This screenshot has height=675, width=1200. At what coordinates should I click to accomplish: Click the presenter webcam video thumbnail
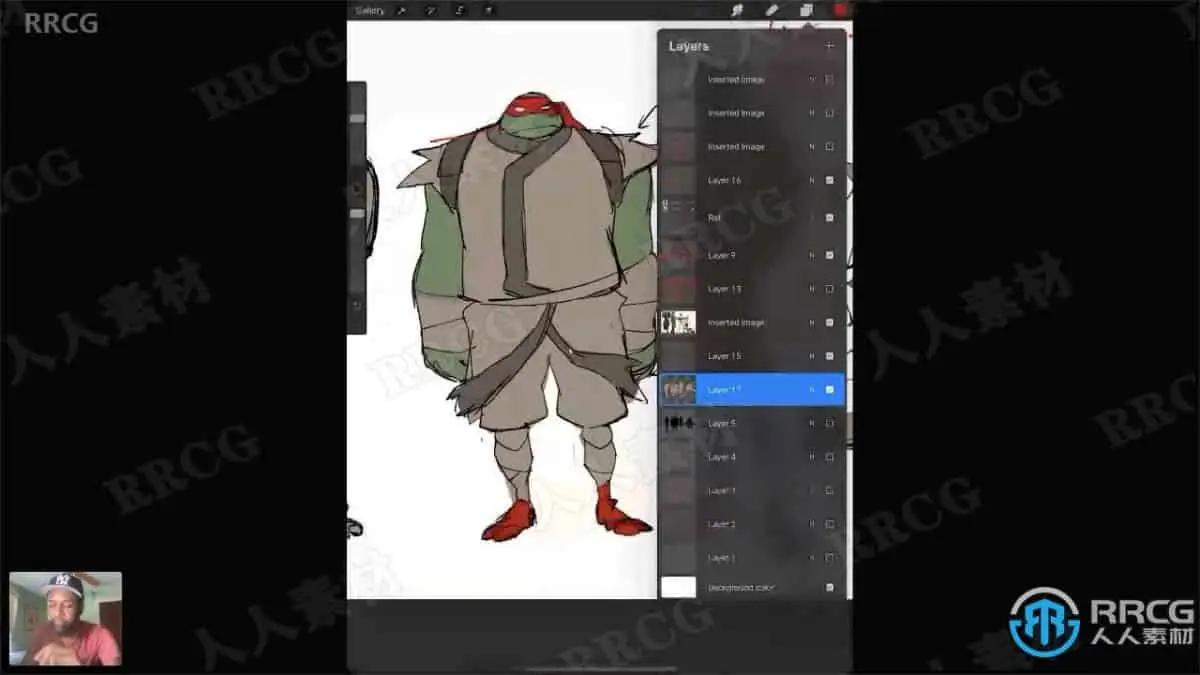(65, 619)
